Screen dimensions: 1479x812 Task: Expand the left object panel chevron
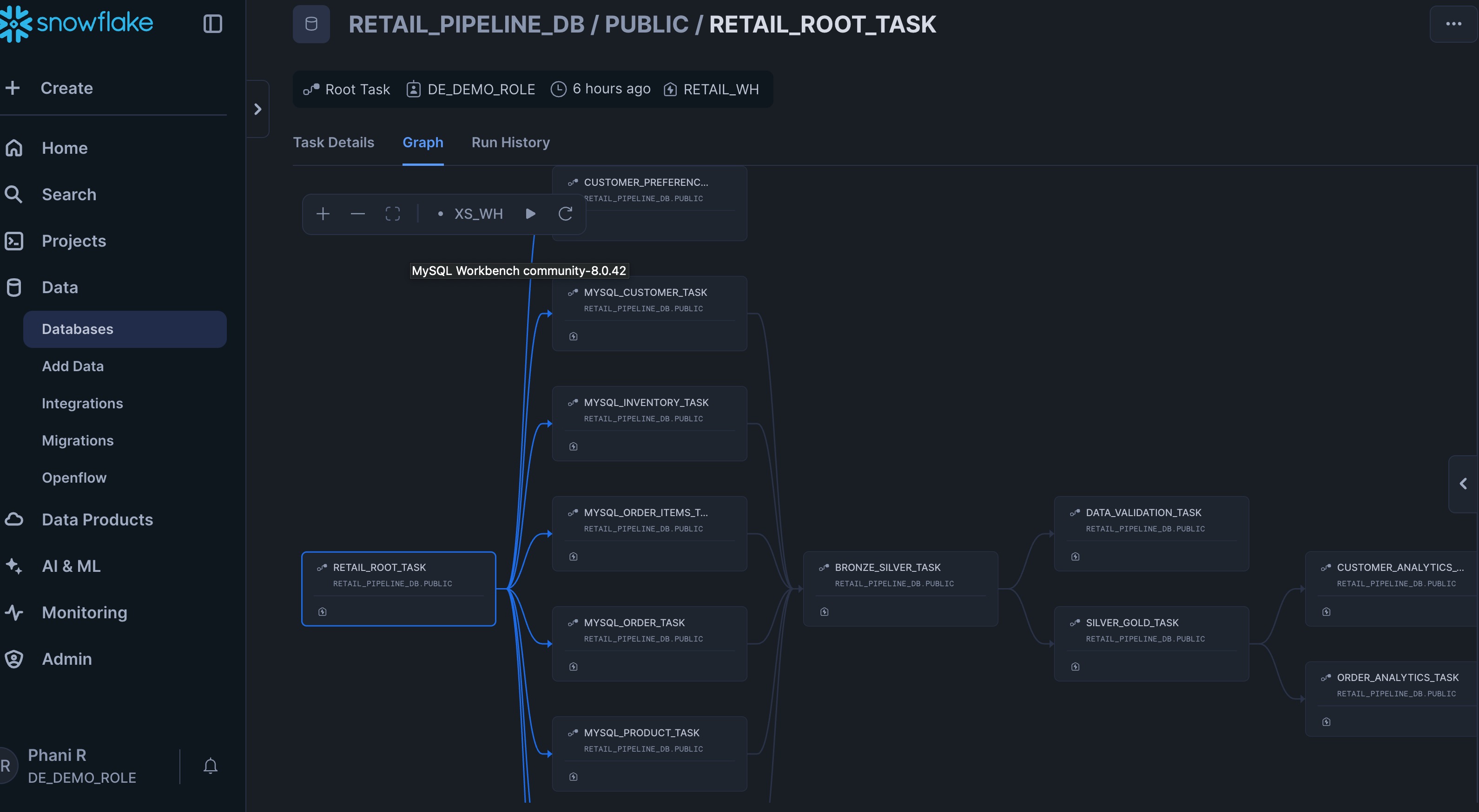tap(258, 109)
